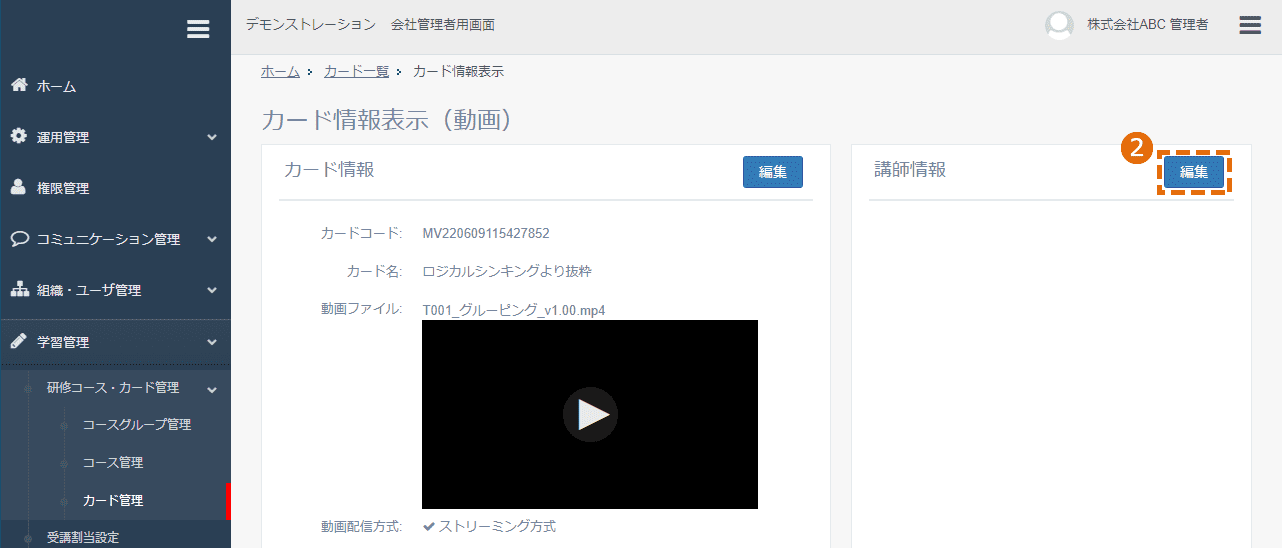Follow the ホーム breadcrumb link
The height and width of the screenshot is (548, 1282).
[280, 71]
